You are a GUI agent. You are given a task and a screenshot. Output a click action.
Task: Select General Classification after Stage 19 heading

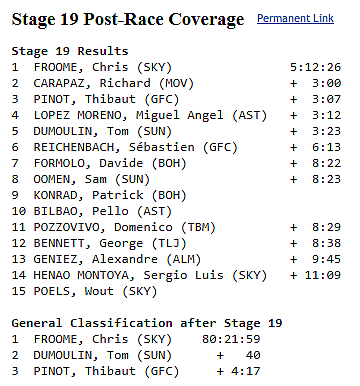147,323
